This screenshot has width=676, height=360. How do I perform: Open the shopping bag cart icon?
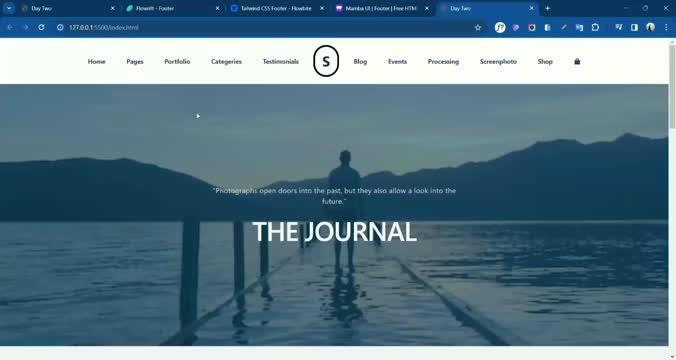577,62
